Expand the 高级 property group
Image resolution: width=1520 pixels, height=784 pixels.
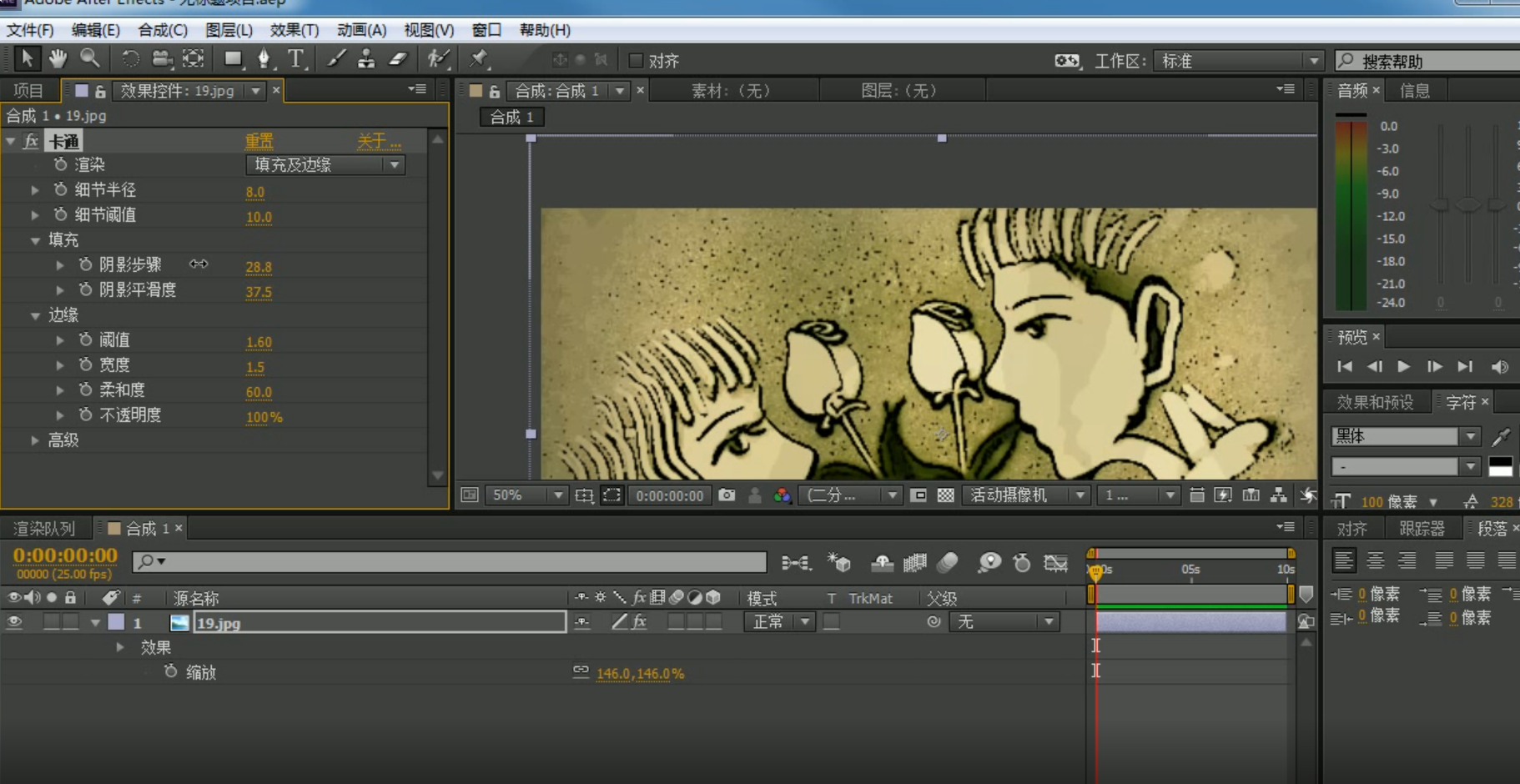34,440
